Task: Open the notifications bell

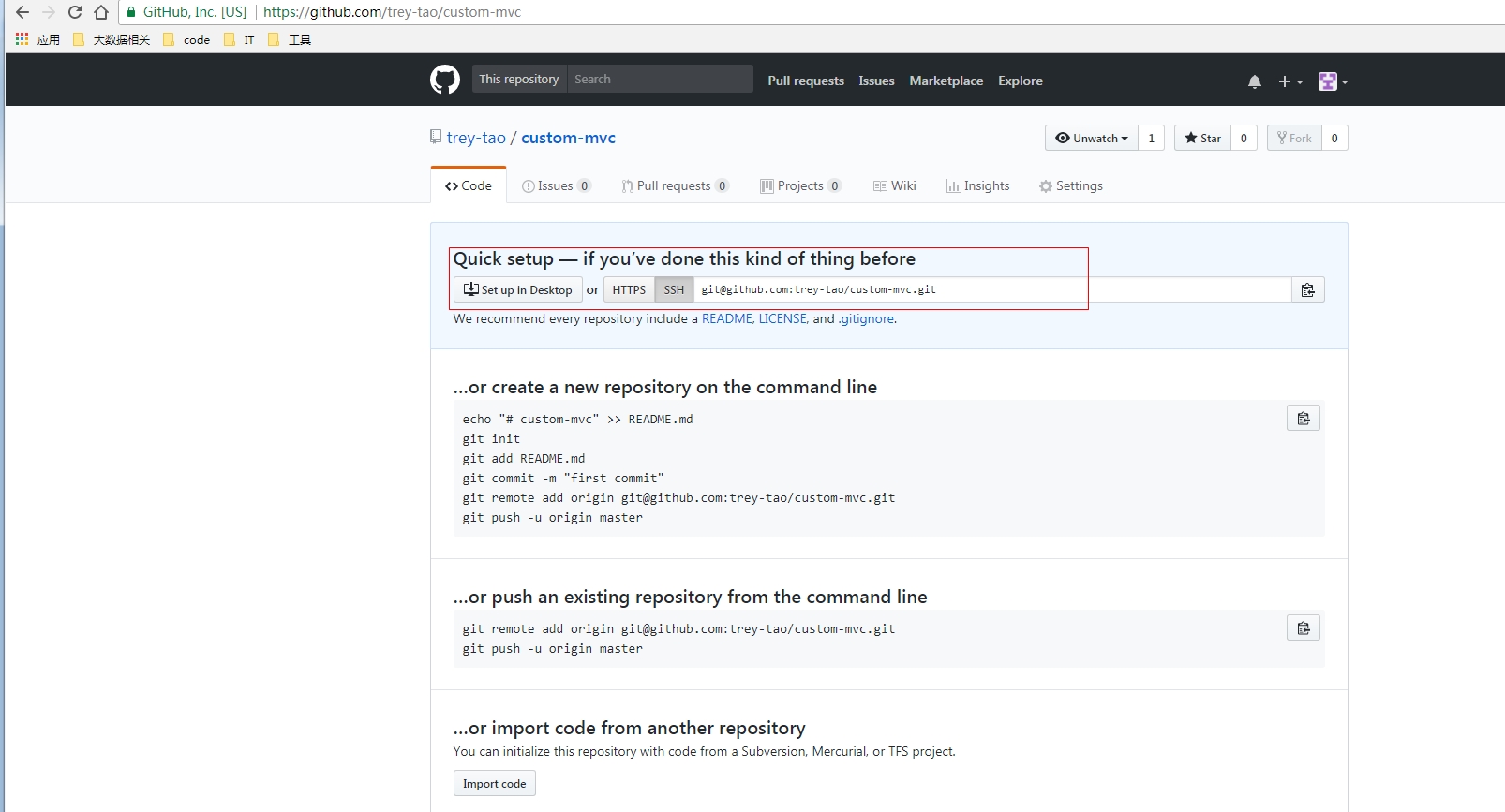Action: pyautogui.click(x=1255, y=81)
